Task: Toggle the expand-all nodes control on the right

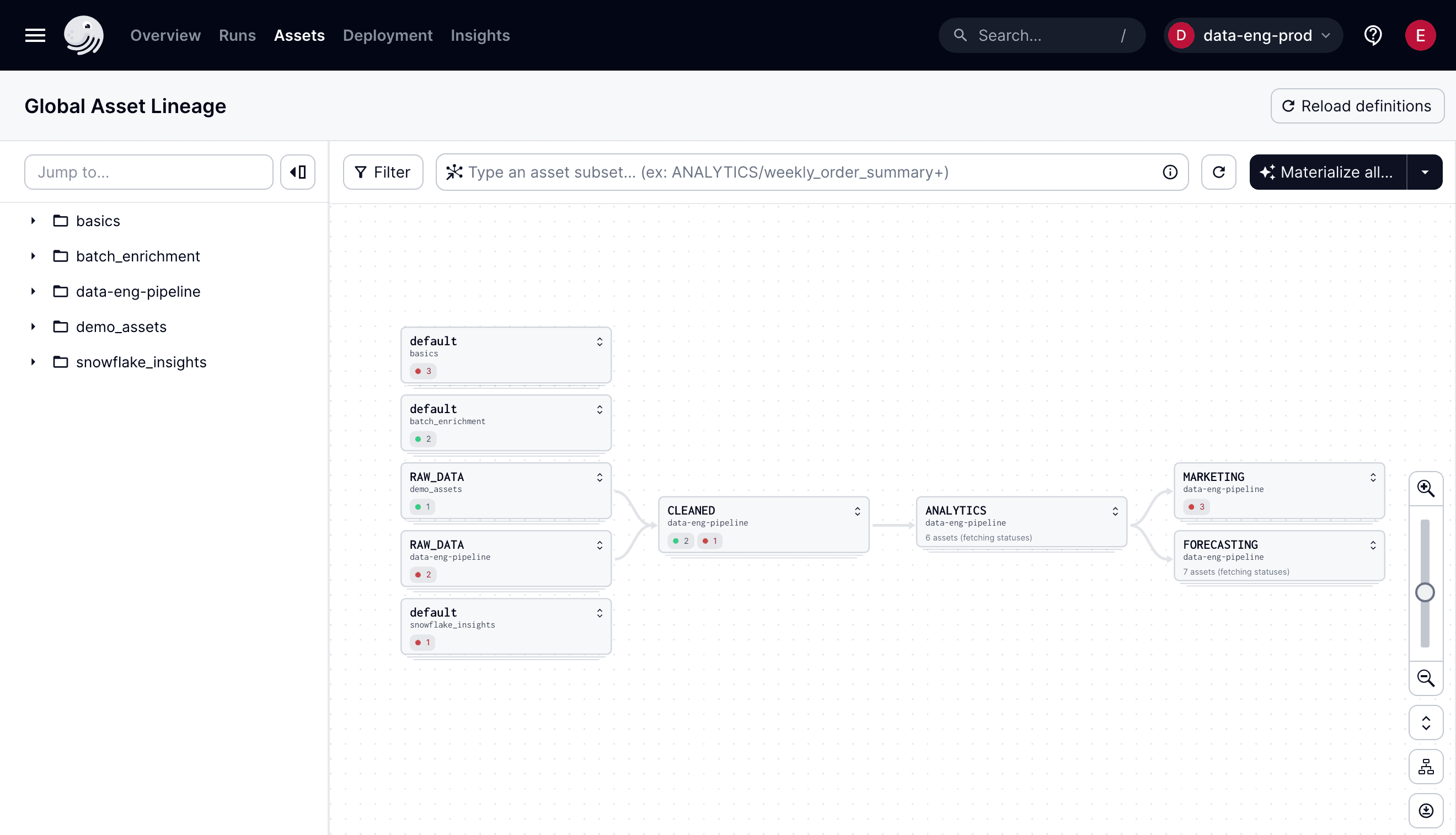Action: [x=1426, y=722]
